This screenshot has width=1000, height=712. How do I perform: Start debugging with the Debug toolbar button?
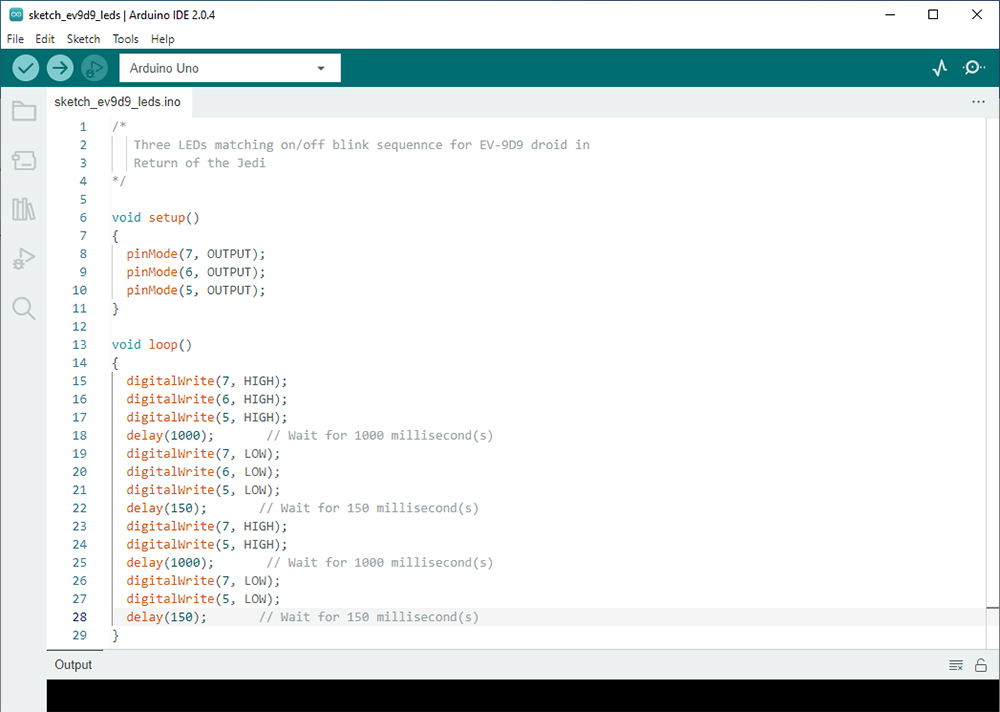(x=94, y=68)
